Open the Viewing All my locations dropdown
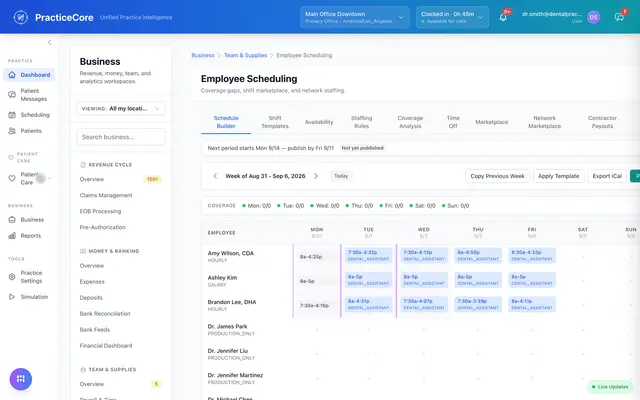 coord(121,109)
